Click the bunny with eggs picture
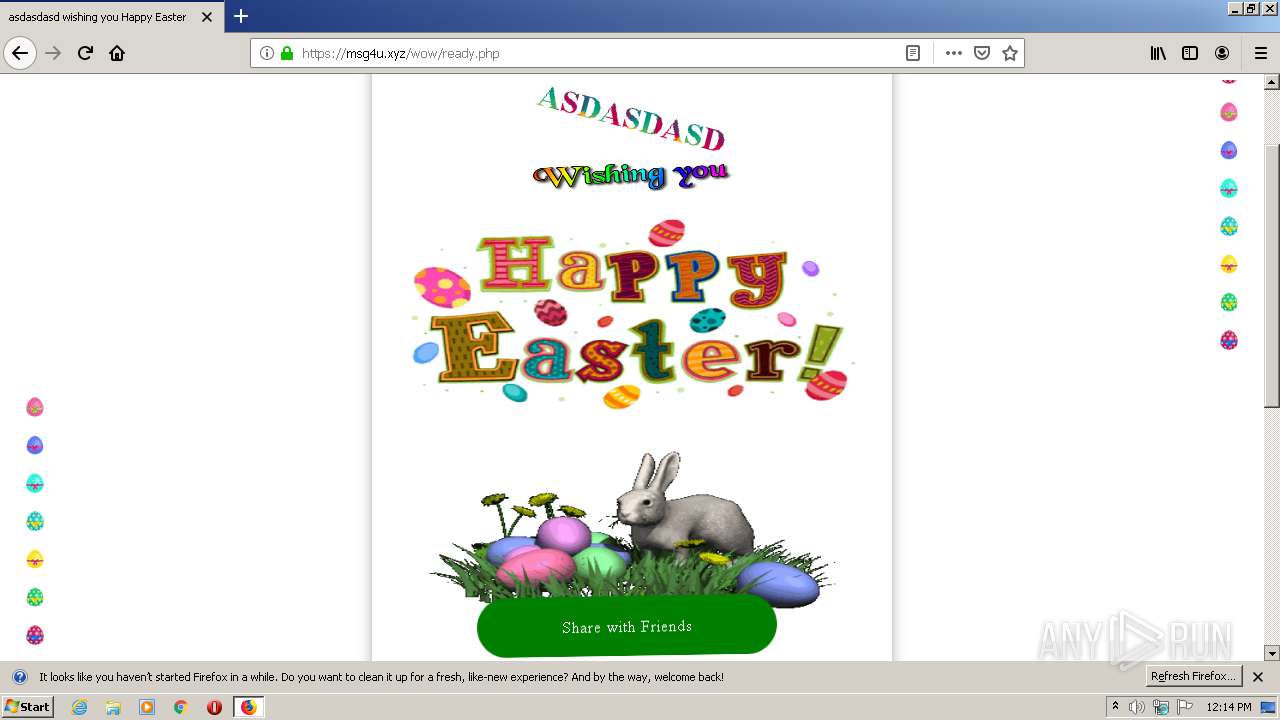The width and height of the screenshot is (1280, 720). [630, 528]
